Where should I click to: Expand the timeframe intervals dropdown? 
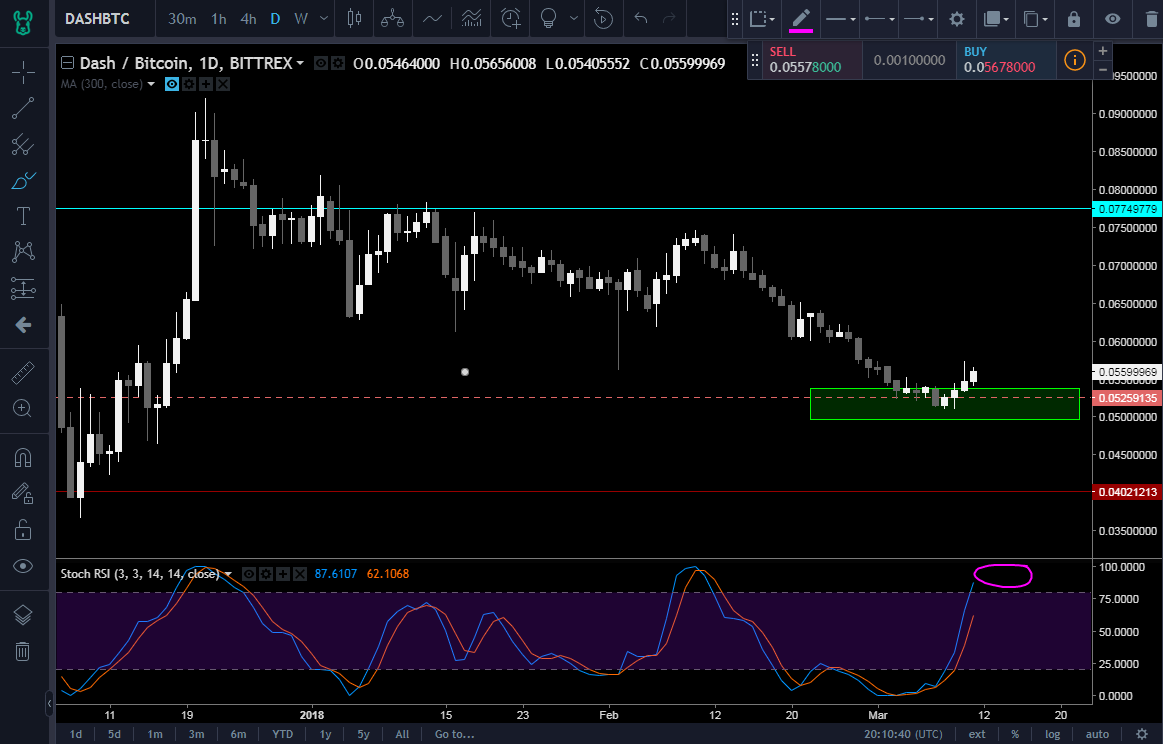click(324, 19)
